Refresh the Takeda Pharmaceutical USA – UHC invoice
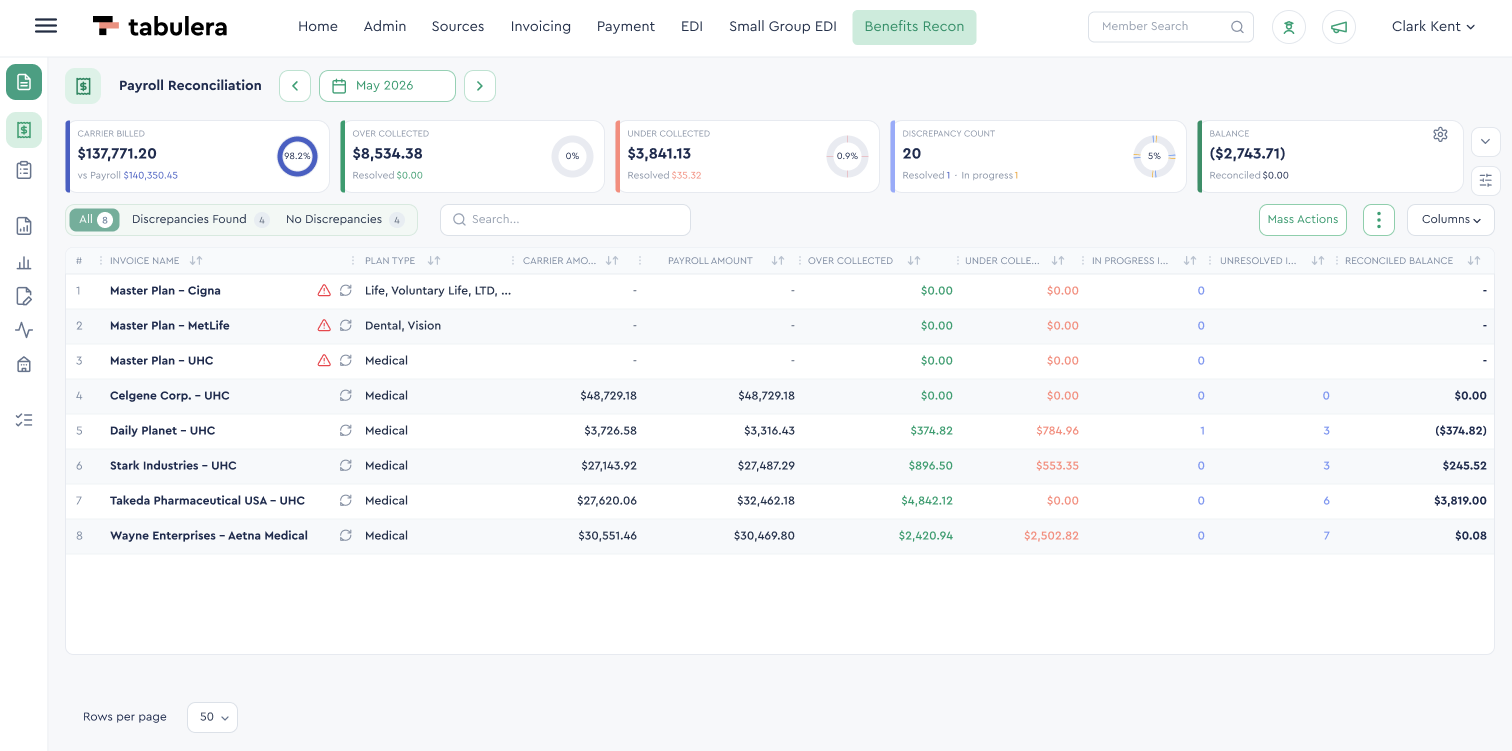This screenshot has height=751, width=1512. 346,501
